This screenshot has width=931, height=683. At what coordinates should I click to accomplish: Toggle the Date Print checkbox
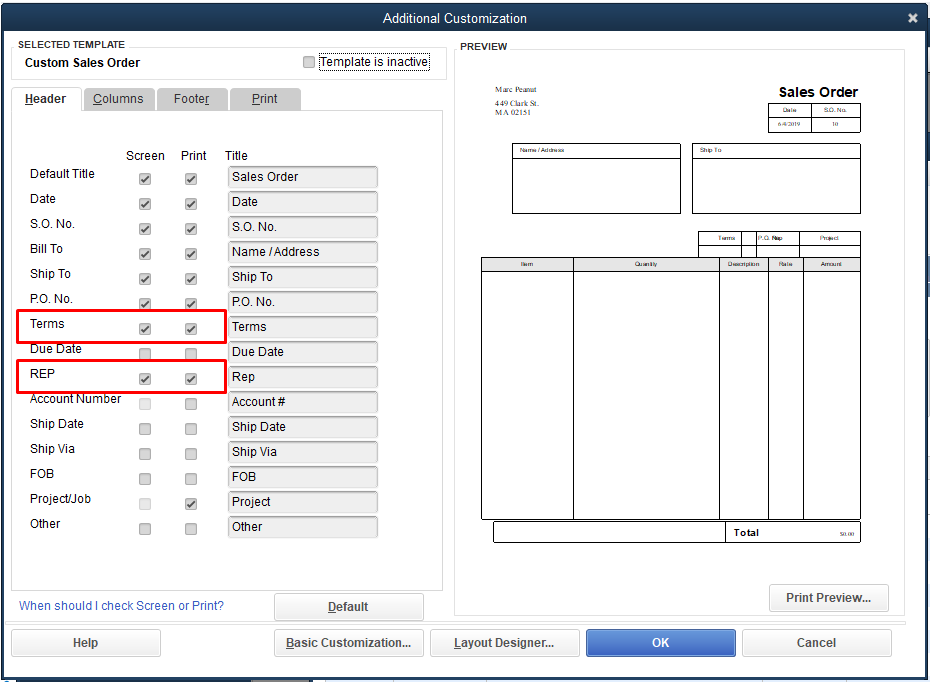191,204
